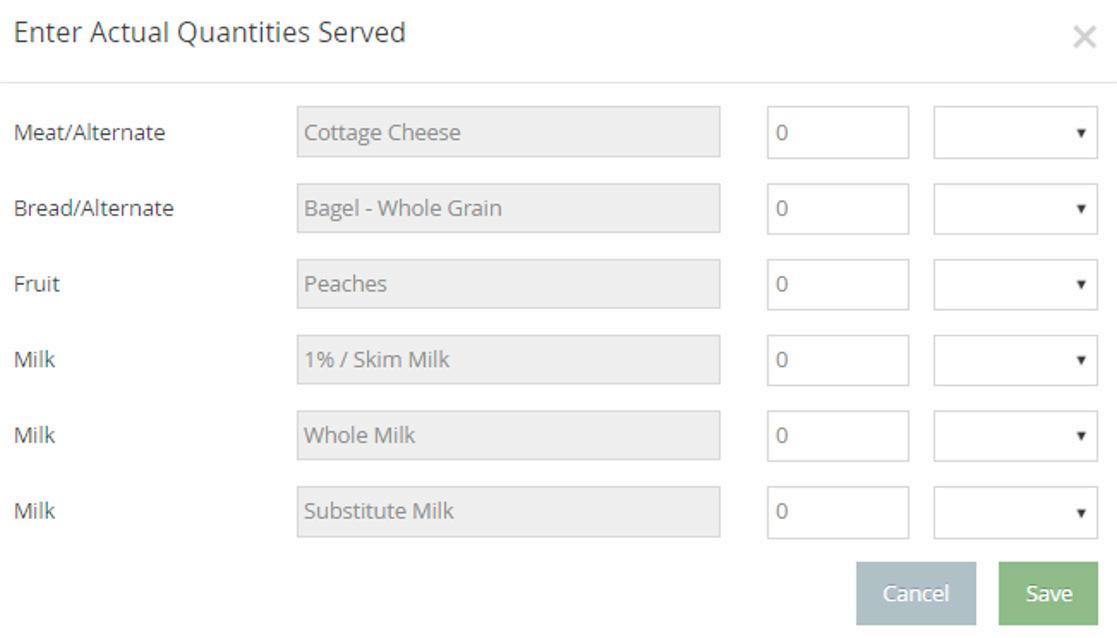Expand the unit dropdown for Whole Milk
The image size is (1117, 638).
pos(1015,436)
